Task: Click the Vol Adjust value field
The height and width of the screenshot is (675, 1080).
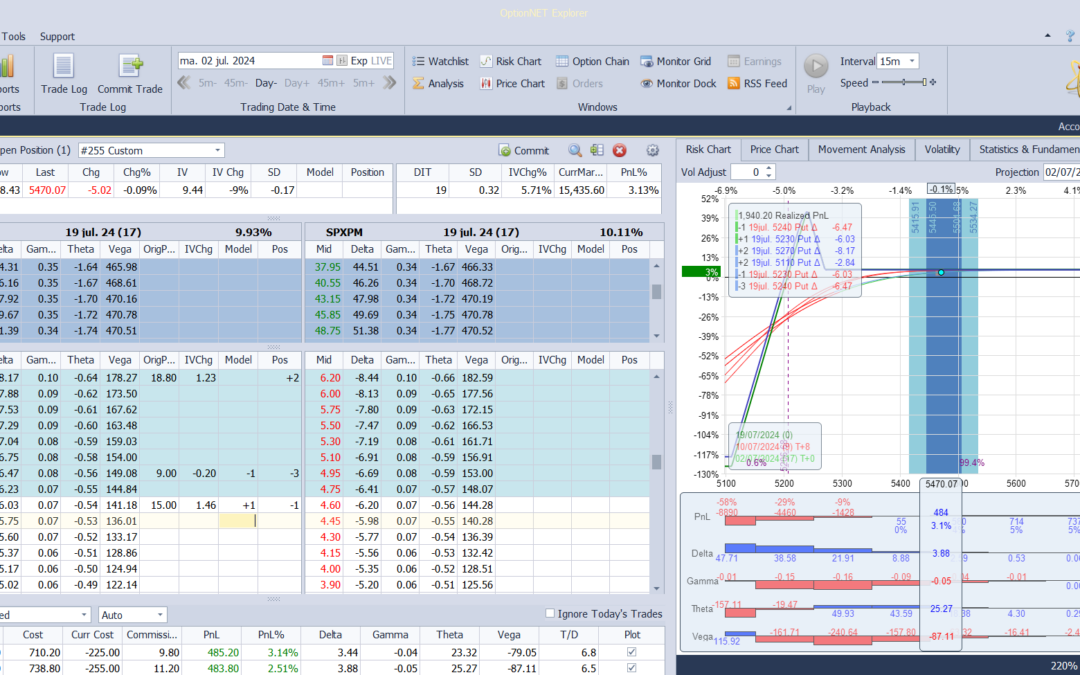Action: (x=748, y=172)
